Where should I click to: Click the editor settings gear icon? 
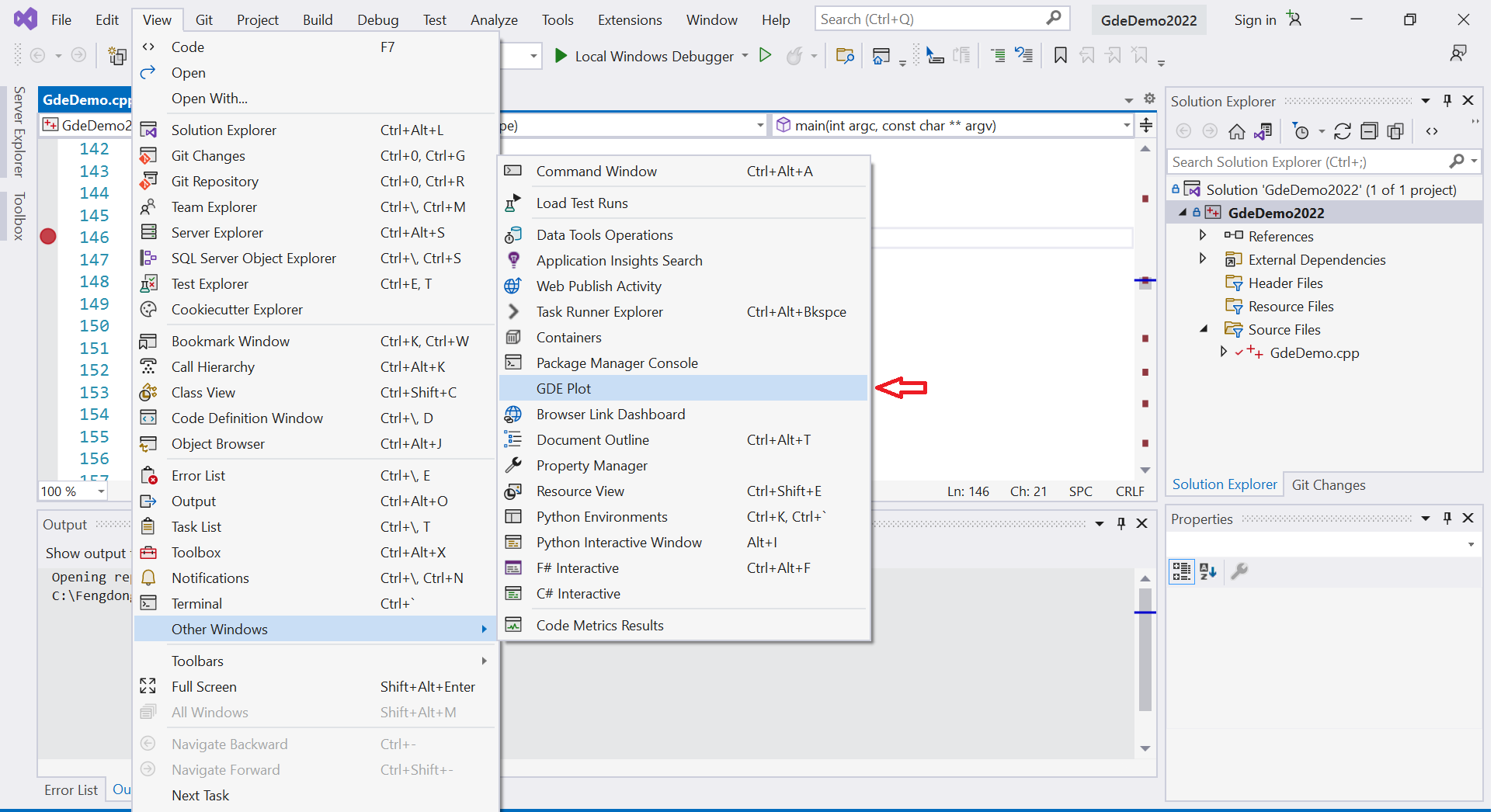(x=1150, y=99)
